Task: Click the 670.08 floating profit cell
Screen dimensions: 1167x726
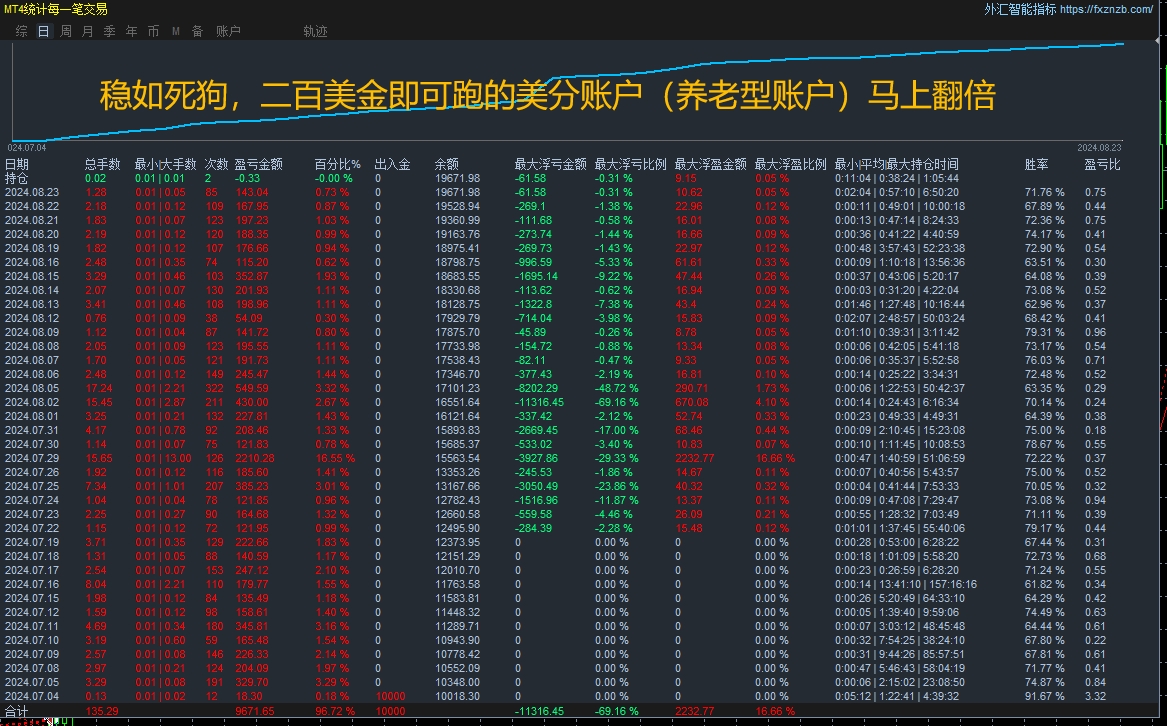Action: (x=691, y=402)
